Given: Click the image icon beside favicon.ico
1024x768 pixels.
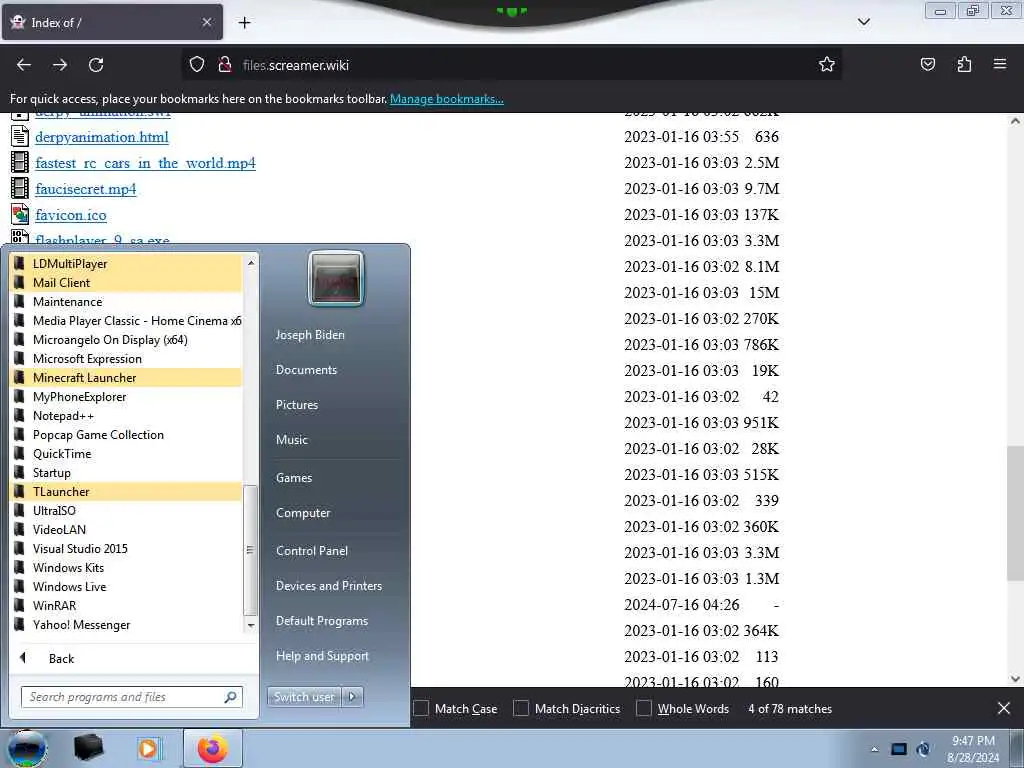Looking at the screenshot, I should (x=20, y=214).
